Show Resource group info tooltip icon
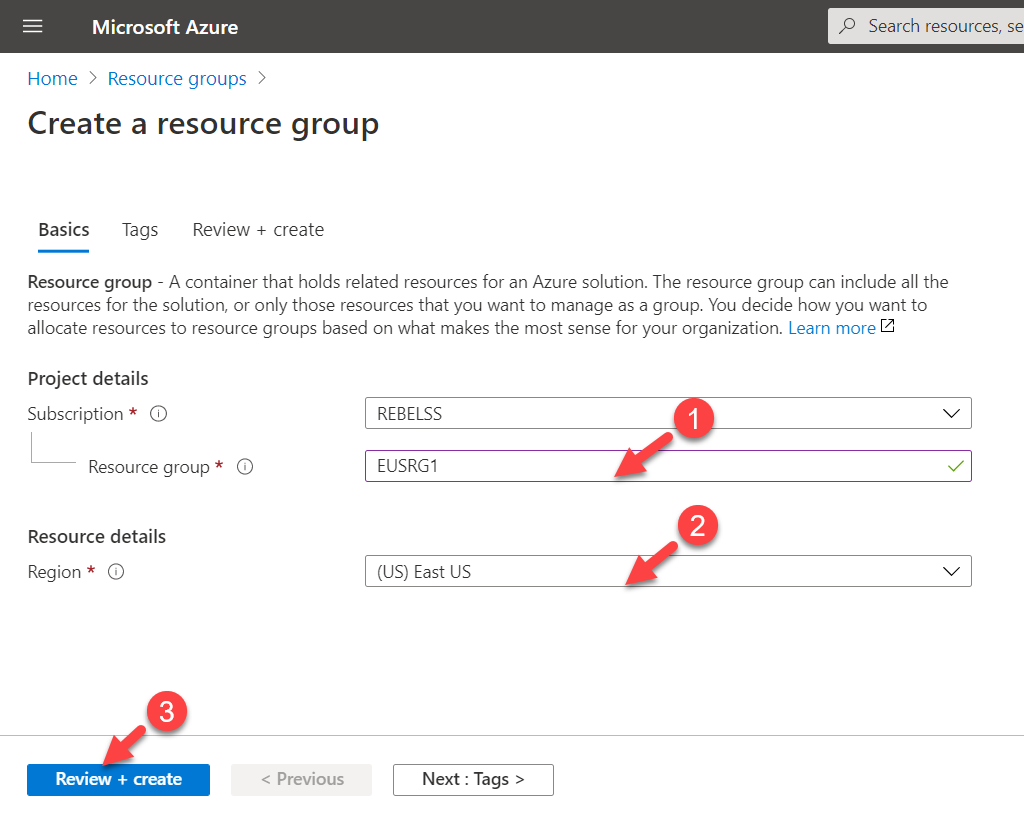Image resolution: width=1024 pixels, height=822 pixels. pos(245,467)
